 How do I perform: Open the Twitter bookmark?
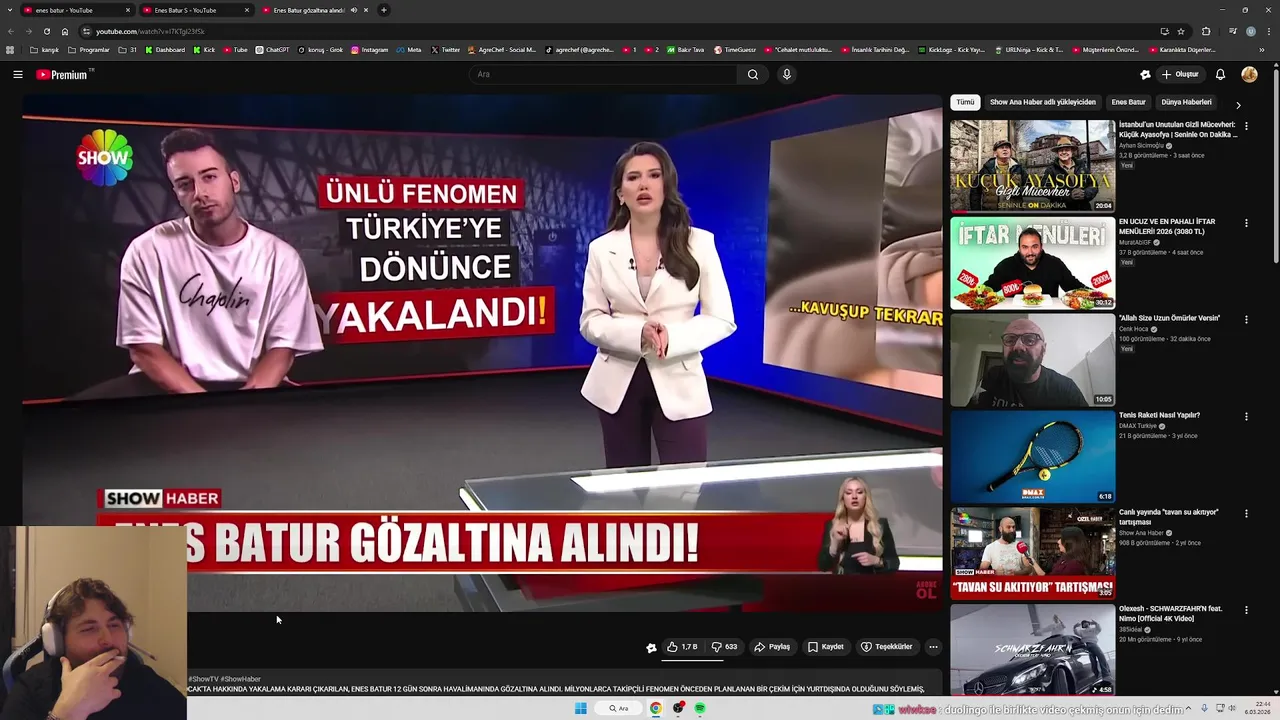click(x=446, y=49)
